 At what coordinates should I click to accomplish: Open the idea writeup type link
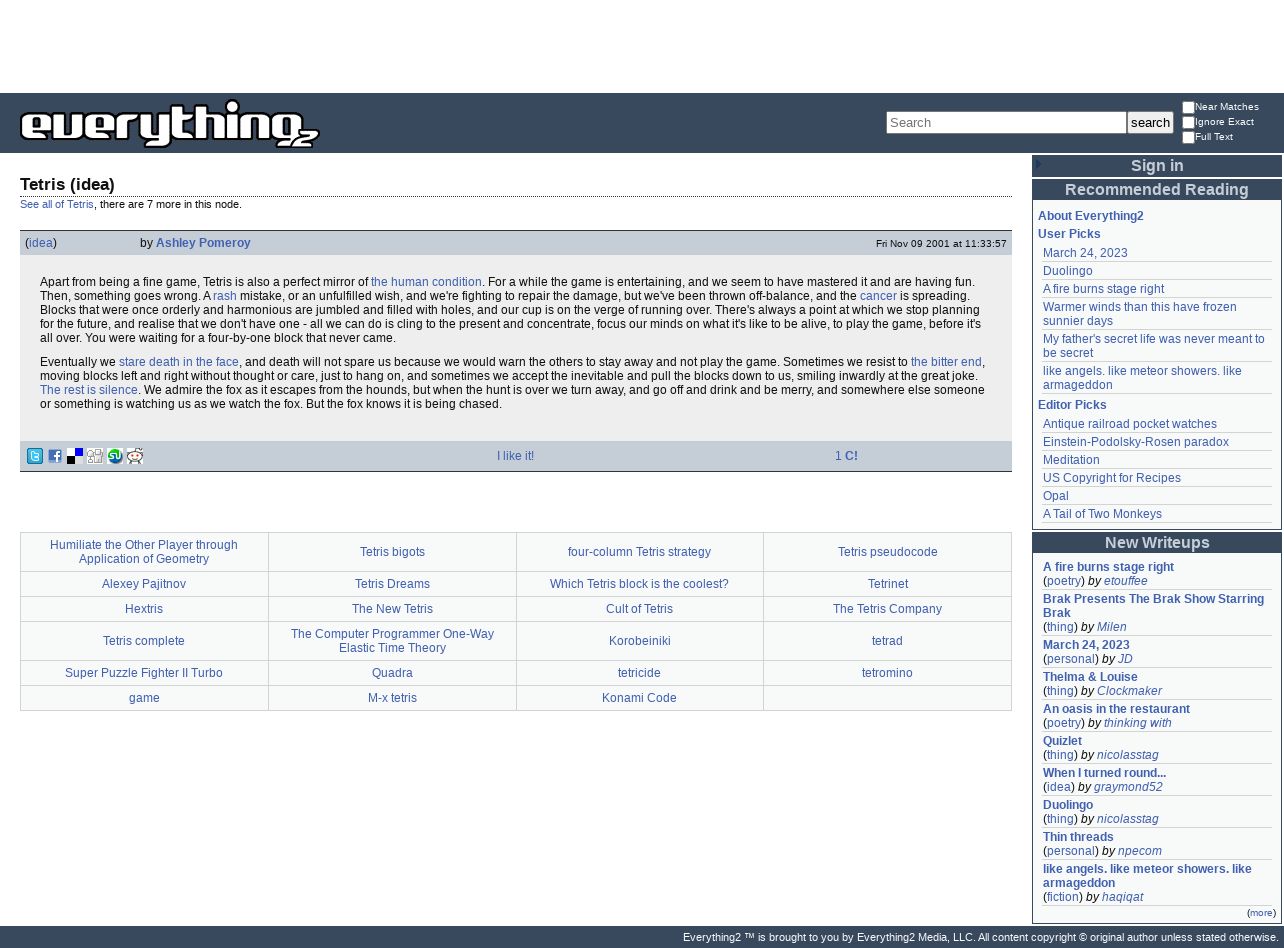[x=41, y=243]
